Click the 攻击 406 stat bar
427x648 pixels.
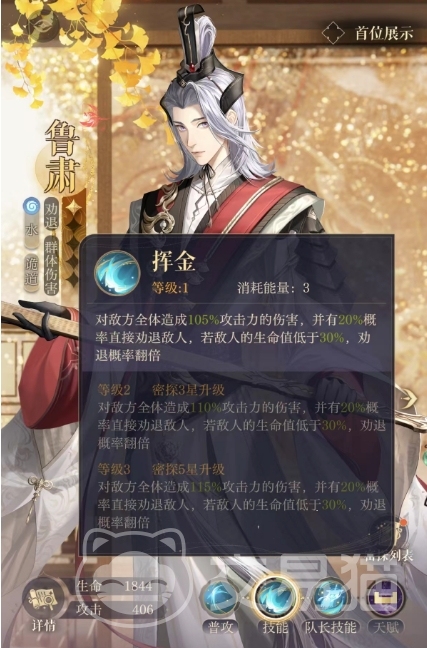tap(115, 609)
